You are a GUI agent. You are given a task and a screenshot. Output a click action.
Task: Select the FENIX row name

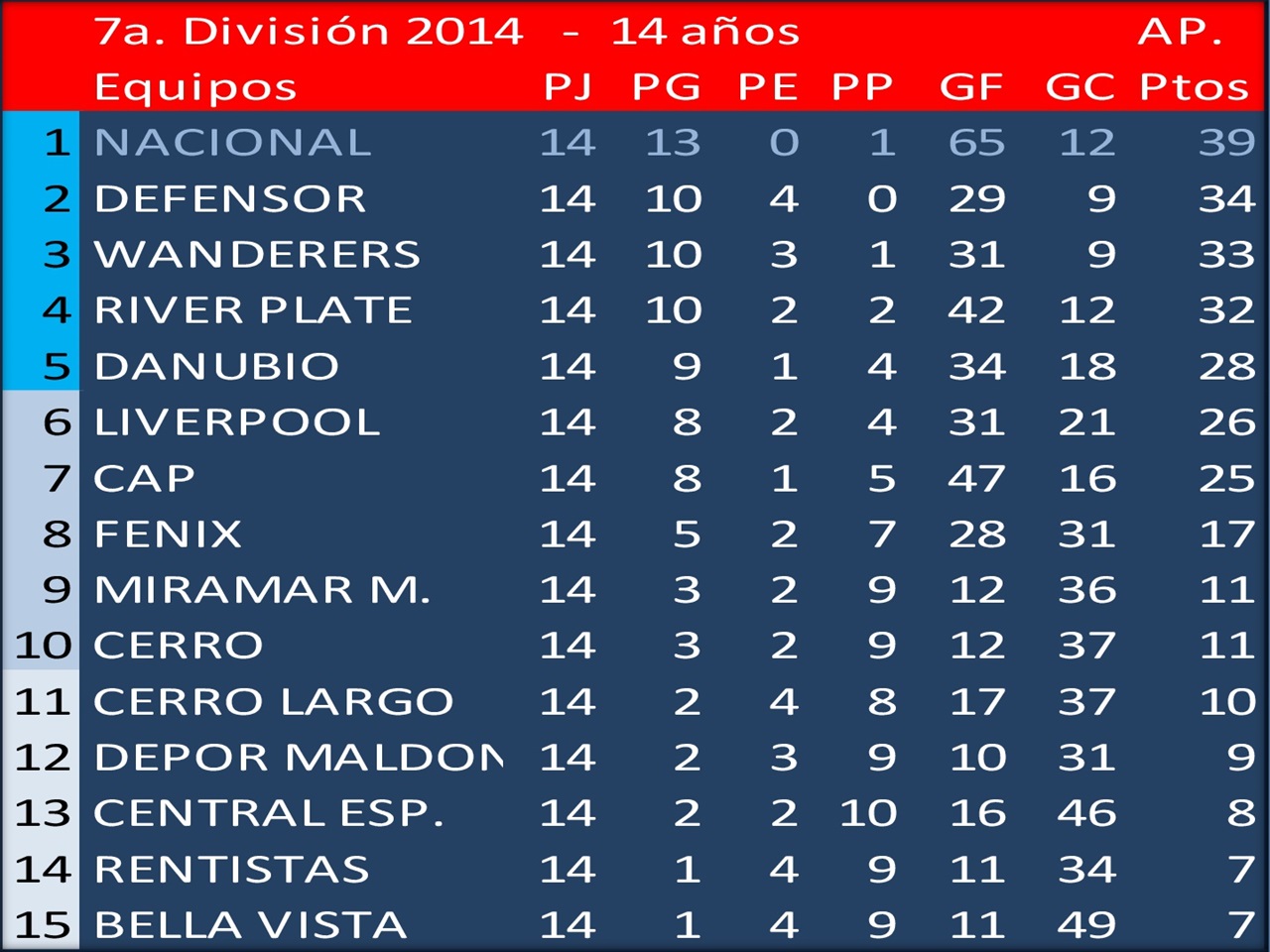(168, 535)
